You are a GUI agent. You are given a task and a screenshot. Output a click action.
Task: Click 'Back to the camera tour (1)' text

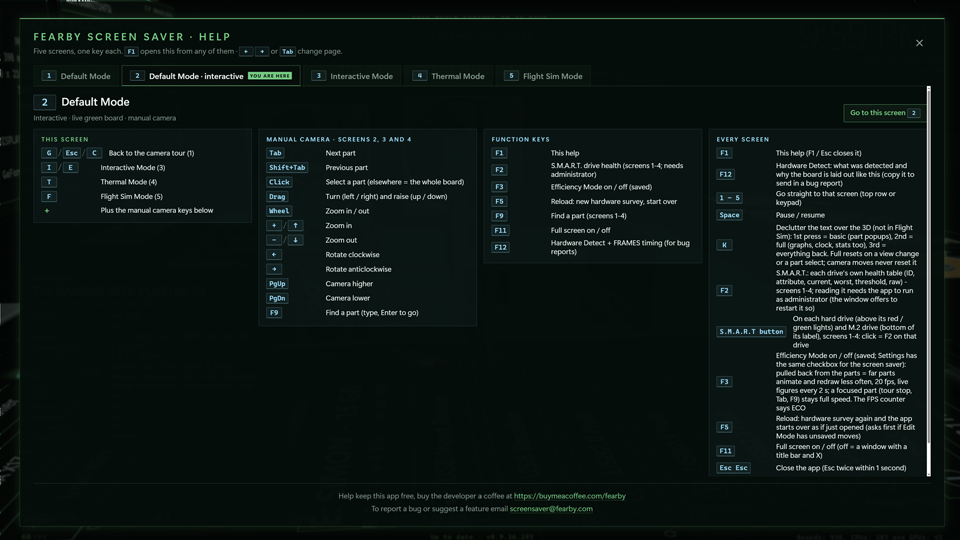tap(151, 153)
